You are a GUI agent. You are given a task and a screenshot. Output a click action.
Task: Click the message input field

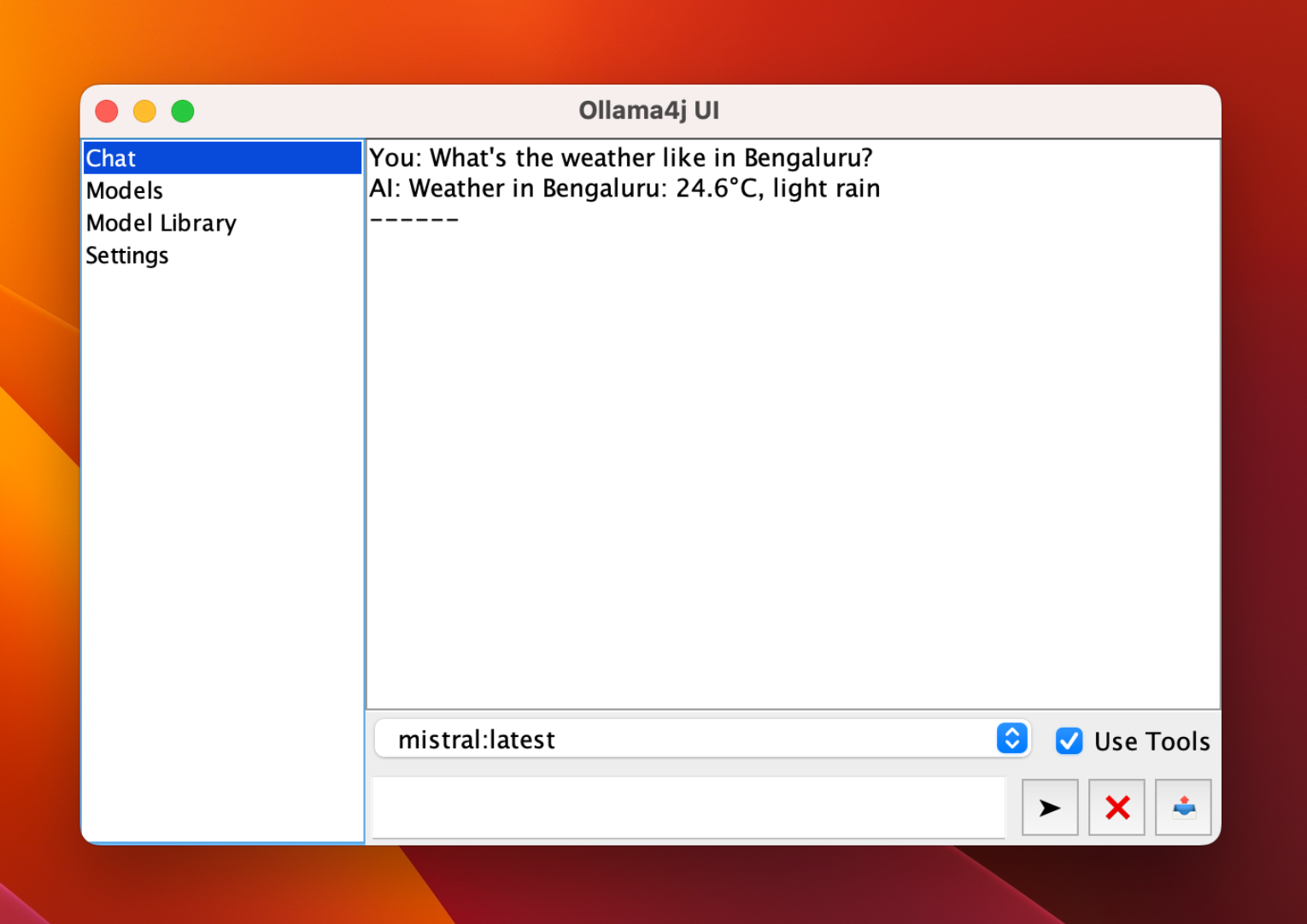point(689,807)
